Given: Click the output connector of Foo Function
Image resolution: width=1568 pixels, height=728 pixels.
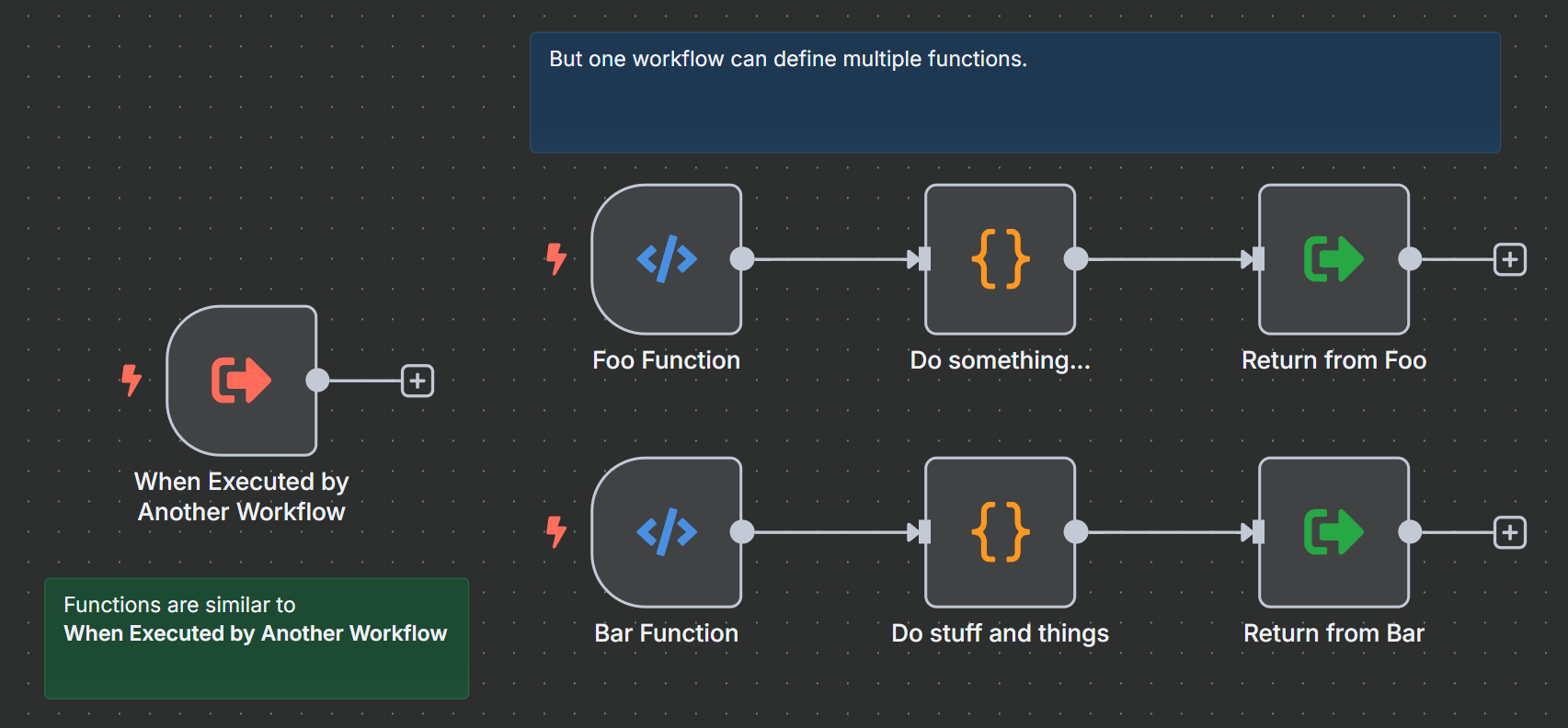Looking at the screenshot, I should (x=742, y=259).
